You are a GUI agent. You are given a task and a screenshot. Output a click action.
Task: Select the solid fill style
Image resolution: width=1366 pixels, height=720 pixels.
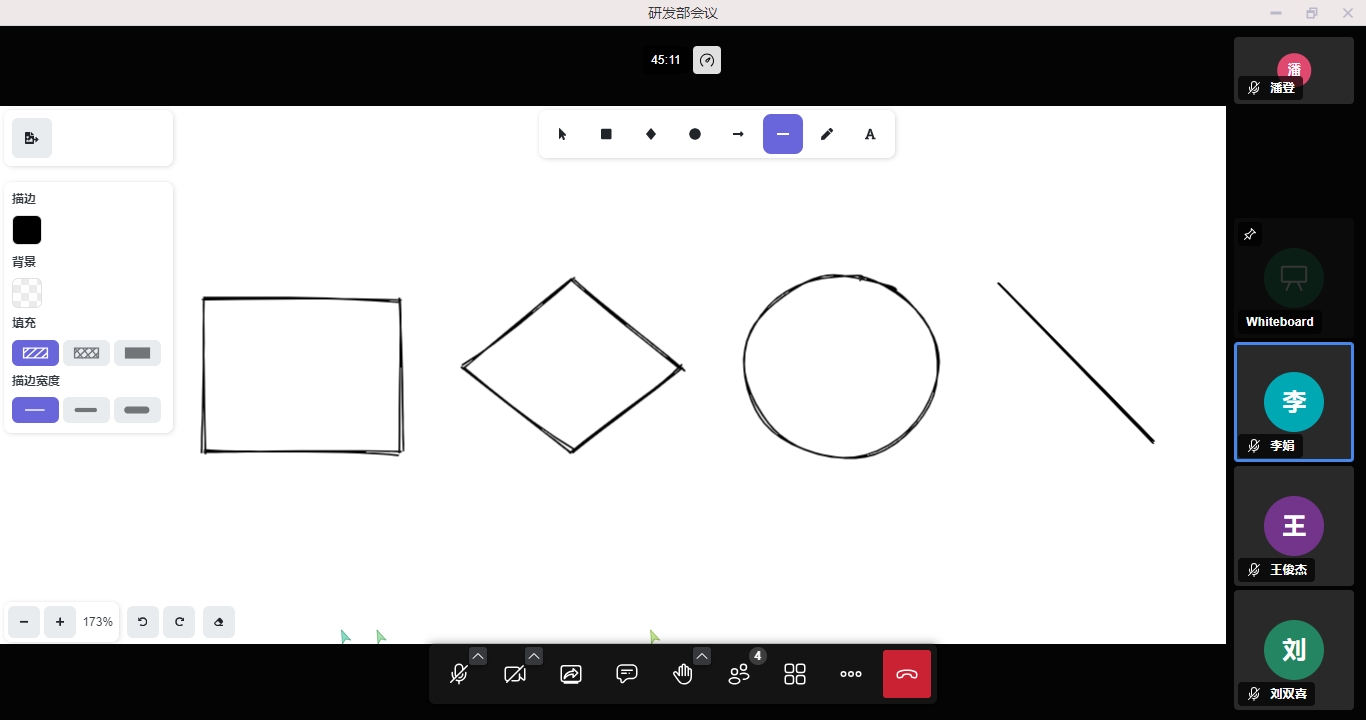tap(137, 353)
